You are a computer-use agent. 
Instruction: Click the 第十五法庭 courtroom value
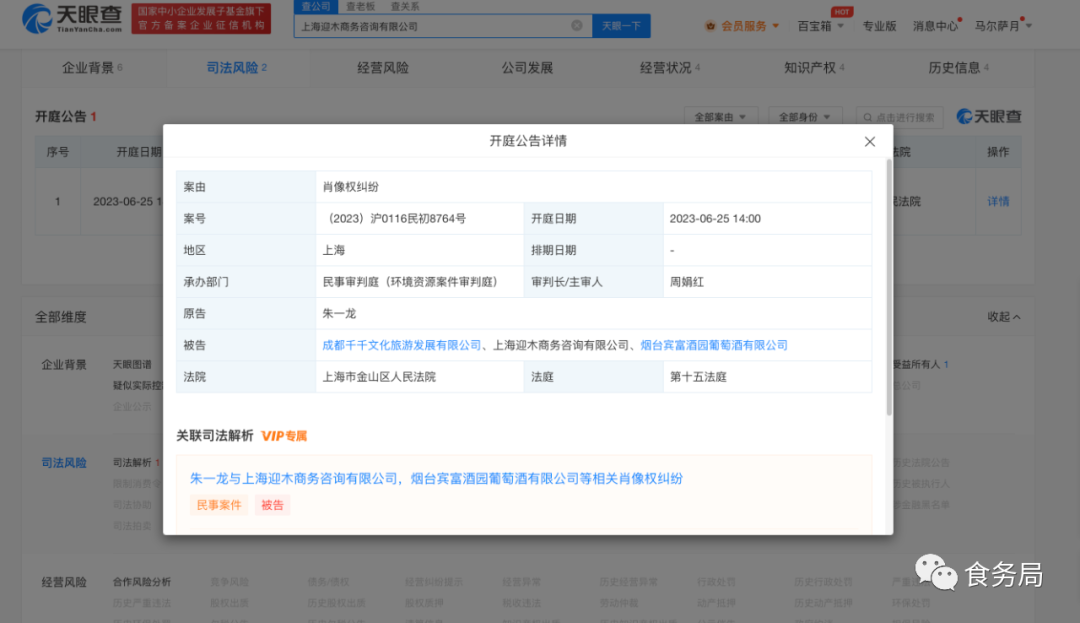pos(698,377)
